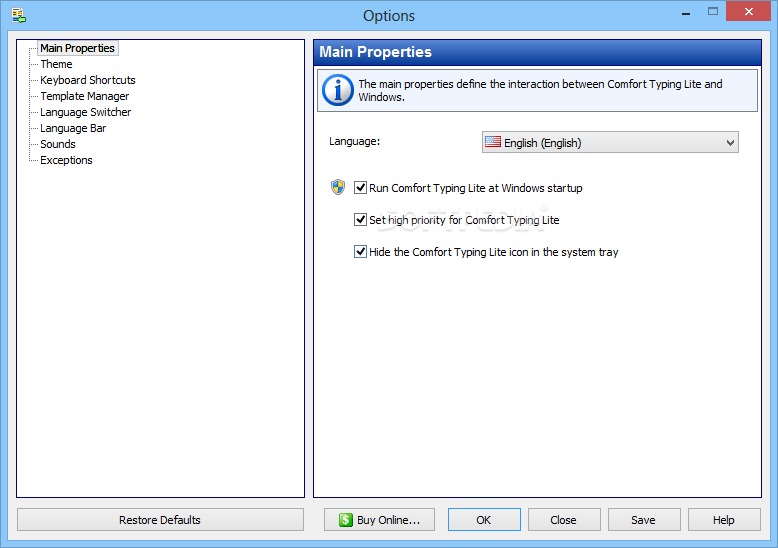This screenshot has height=548, width=778.
Task: Select Language Bar item
Action: (x=73, y=128)
